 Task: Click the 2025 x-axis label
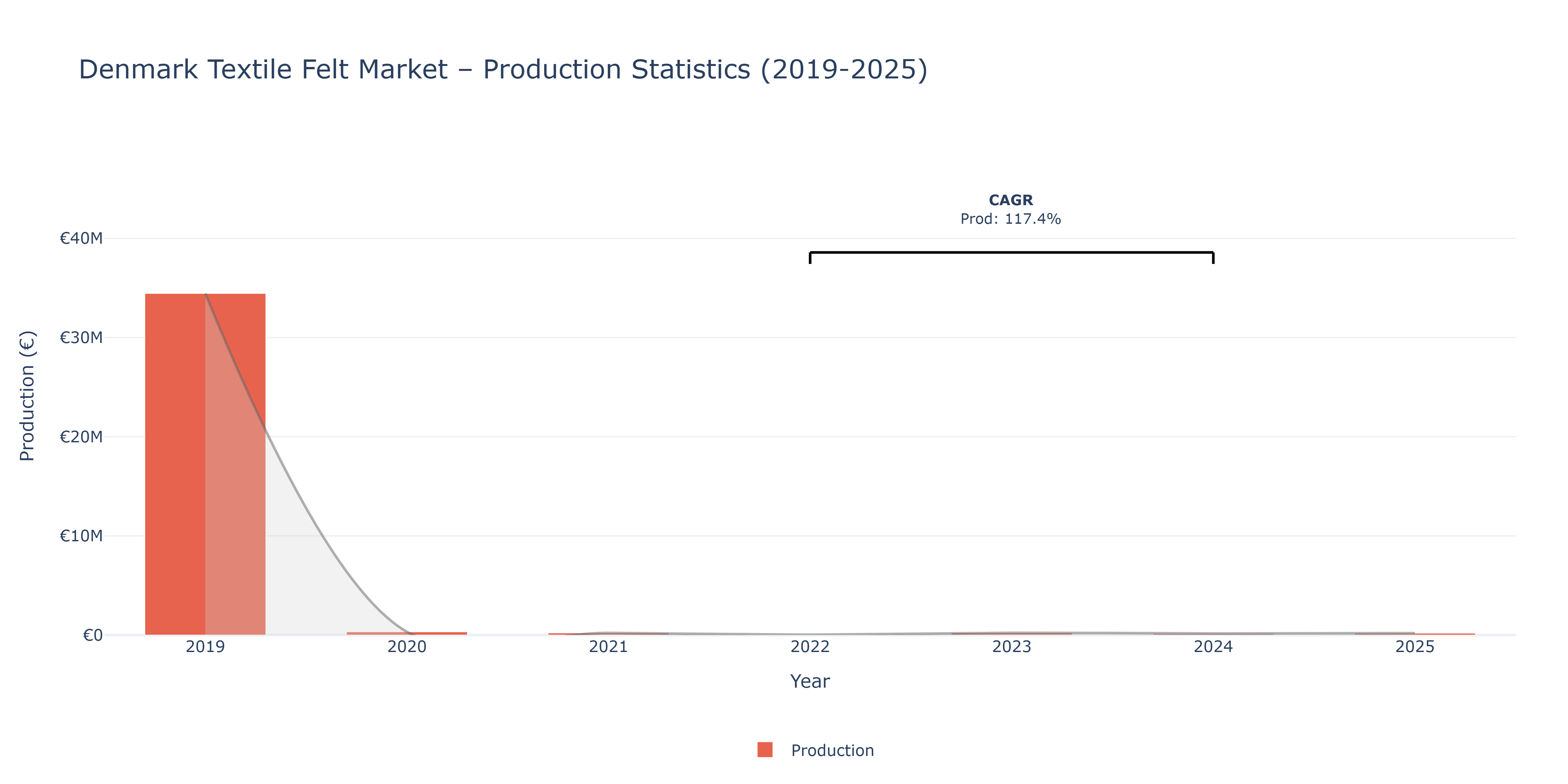pos(1414,646)
